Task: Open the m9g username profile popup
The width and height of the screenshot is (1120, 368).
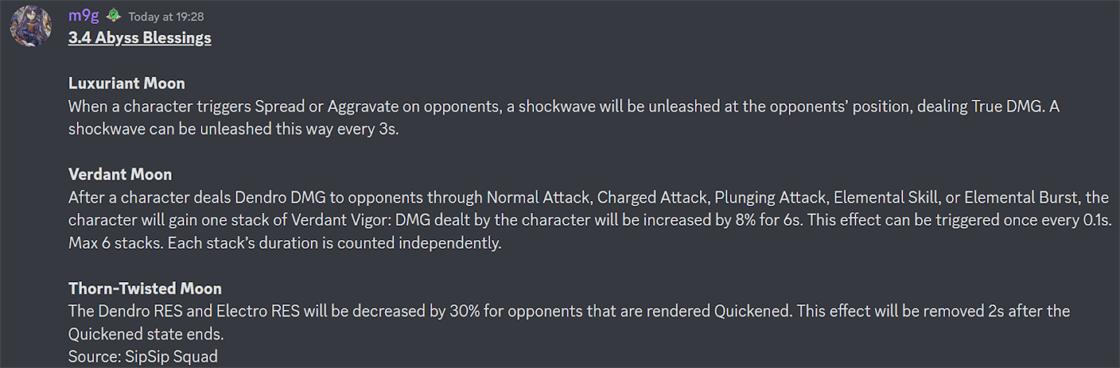Action: [x=85, y=16]
